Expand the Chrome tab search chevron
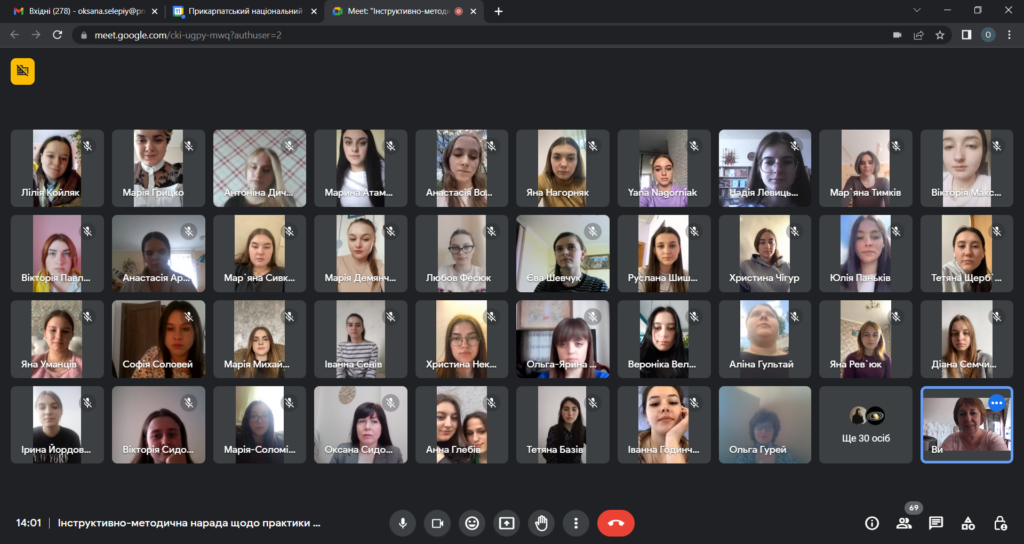Viewport: 1024px width, 544px height. pyautogui.click(x=918, y=10)
